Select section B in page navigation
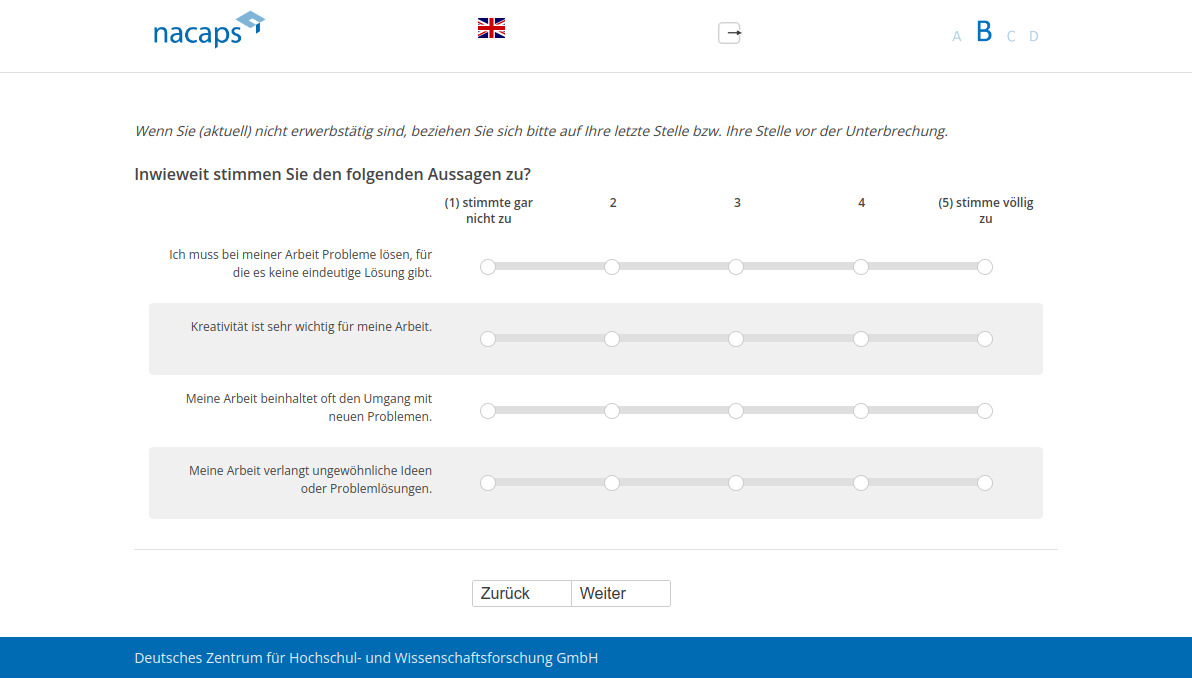 point(984,32)
